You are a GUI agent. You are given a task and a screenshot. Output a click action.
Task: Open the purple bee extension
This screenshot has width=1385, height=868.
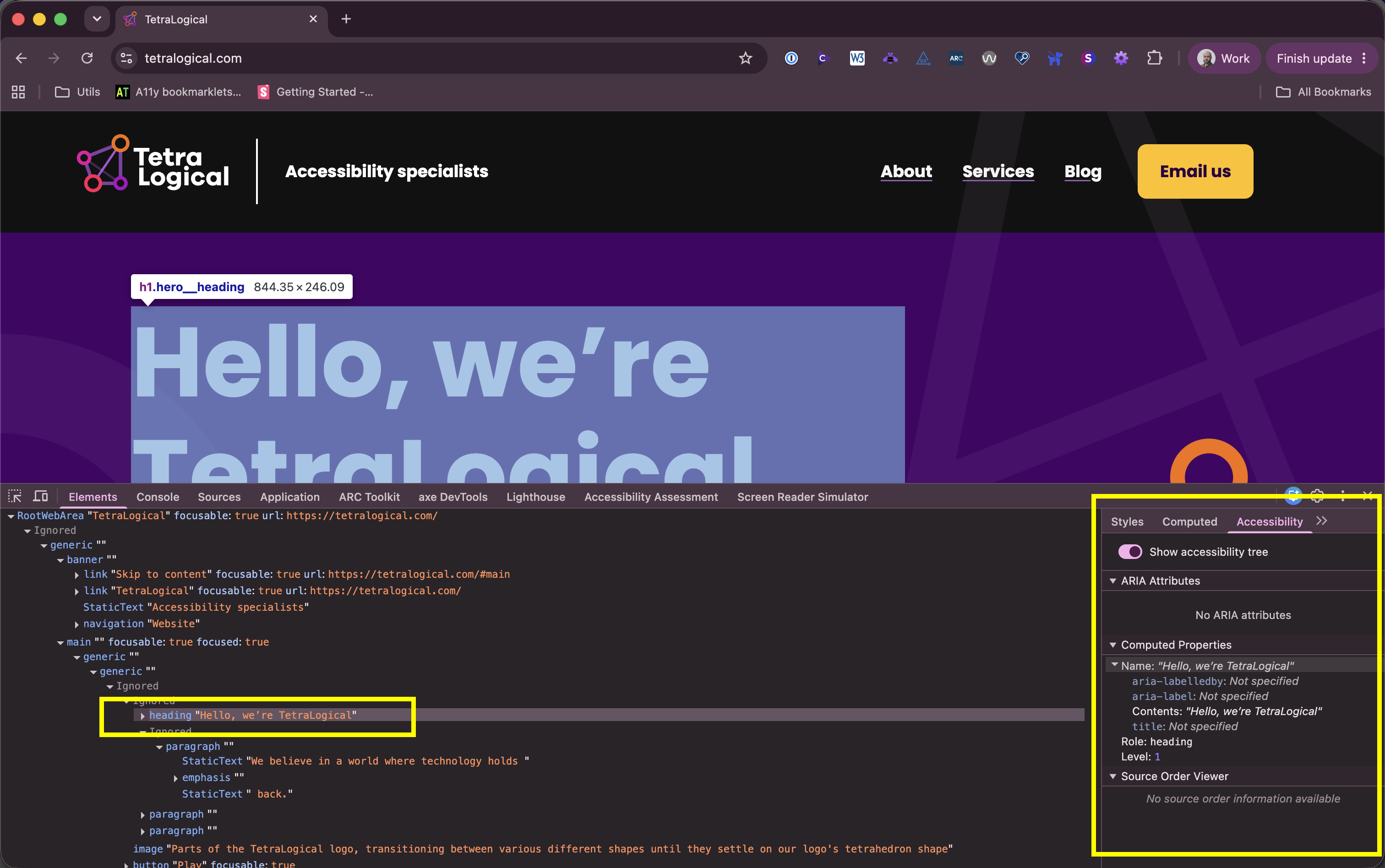890,58
